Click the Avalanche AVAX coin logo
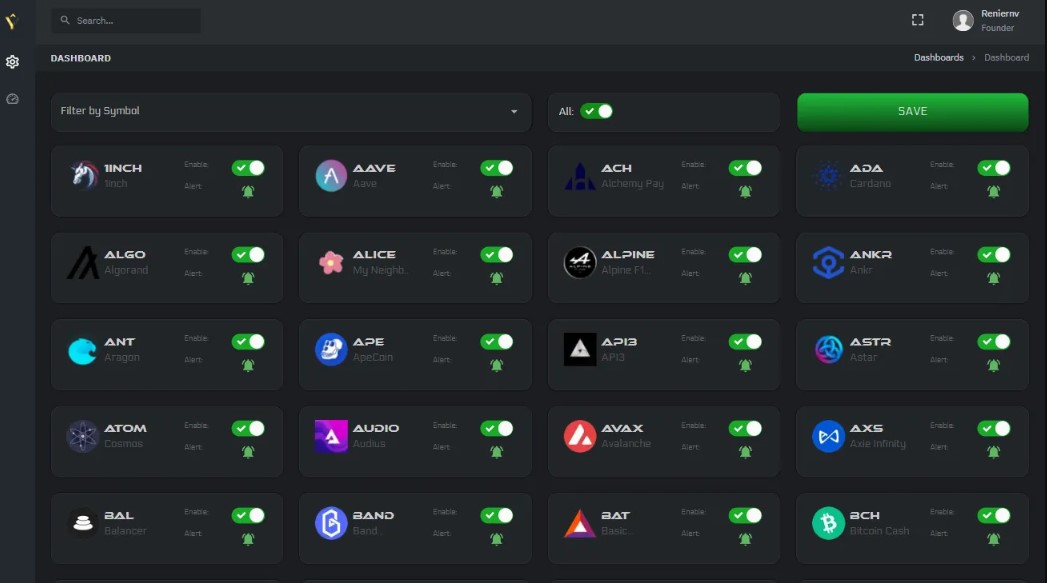The width and height of the screenshot is (1047, 583). [580, 436]
